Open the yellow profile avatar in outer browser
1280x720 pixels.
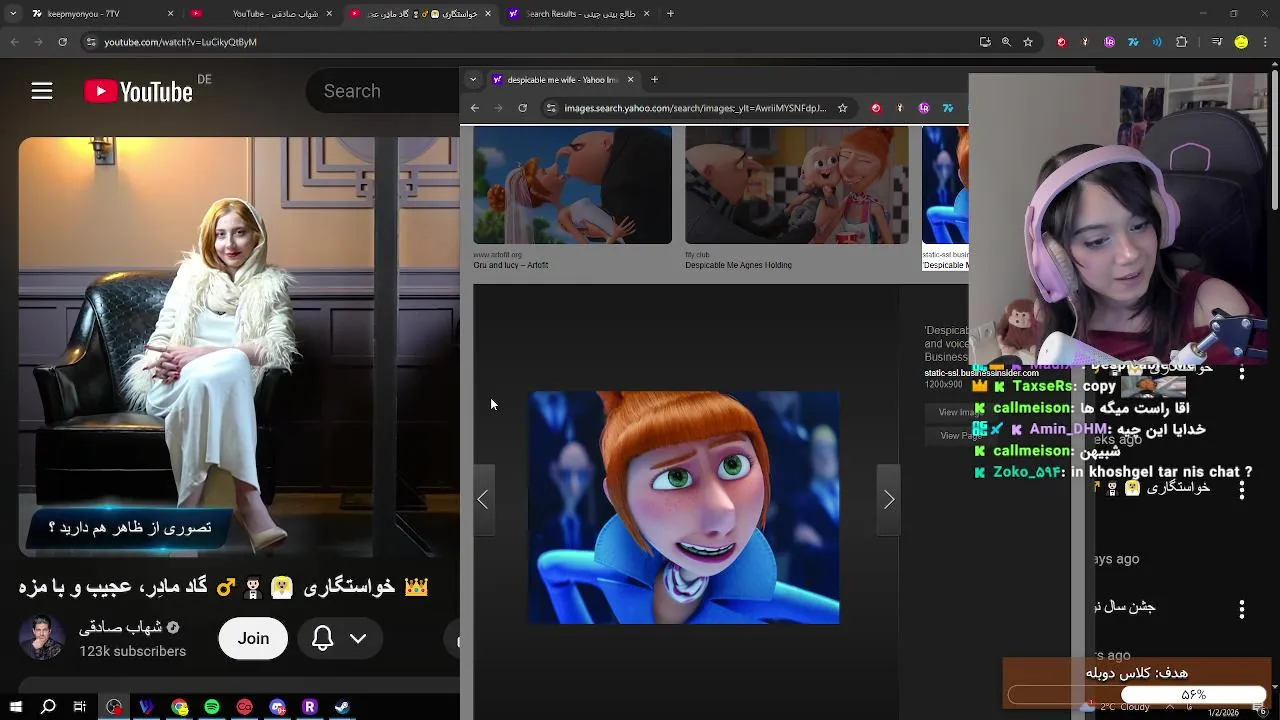click(x=1241, y=42)
